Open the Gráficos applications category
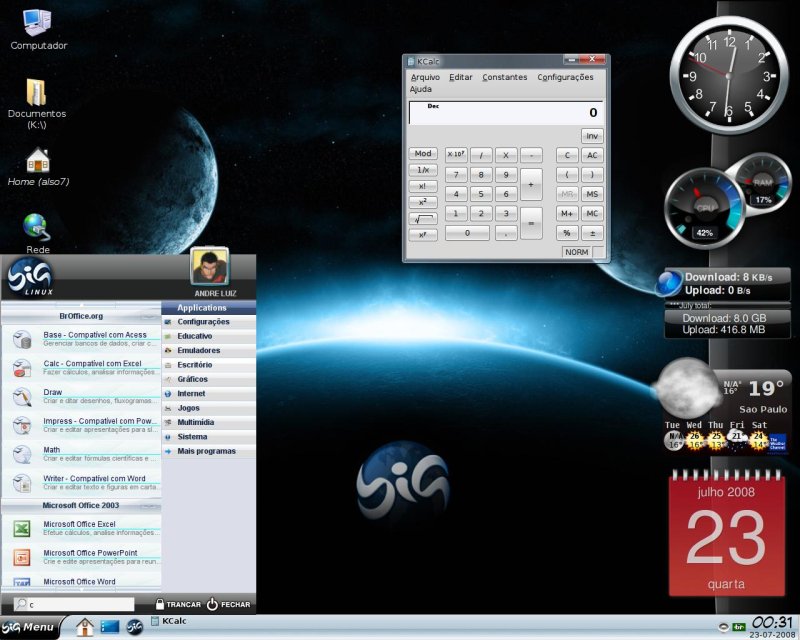This screenshot has height=640, width=800. click(x=209, y=379)
